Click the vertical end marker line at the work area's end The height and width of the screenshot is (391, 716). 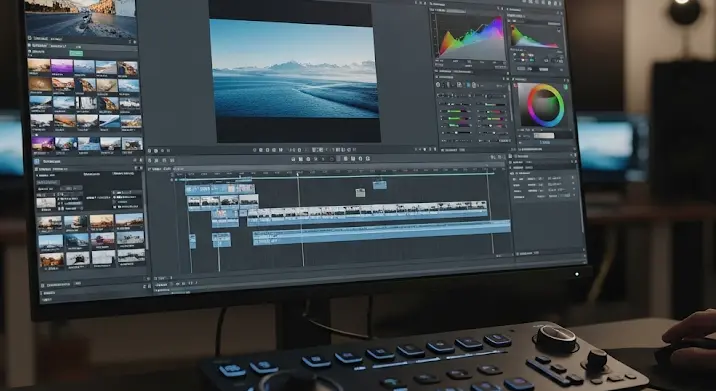[x=490, y=212]
